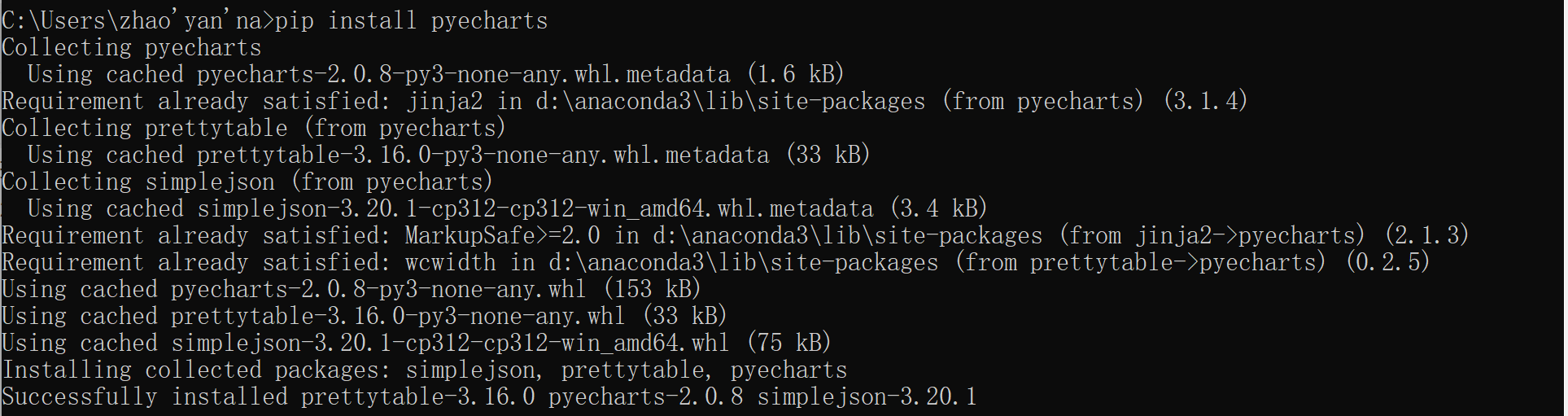Click the '(1.6 kB)' size text
1568x416 pixels.
(795, 75)
